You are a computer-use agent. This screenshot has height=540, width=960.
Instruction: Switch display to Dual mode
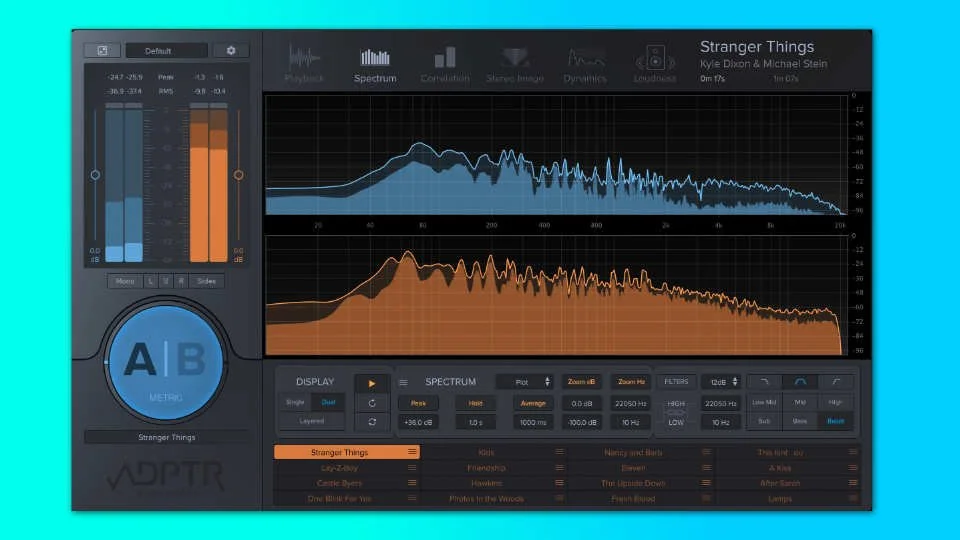point(329,402)
